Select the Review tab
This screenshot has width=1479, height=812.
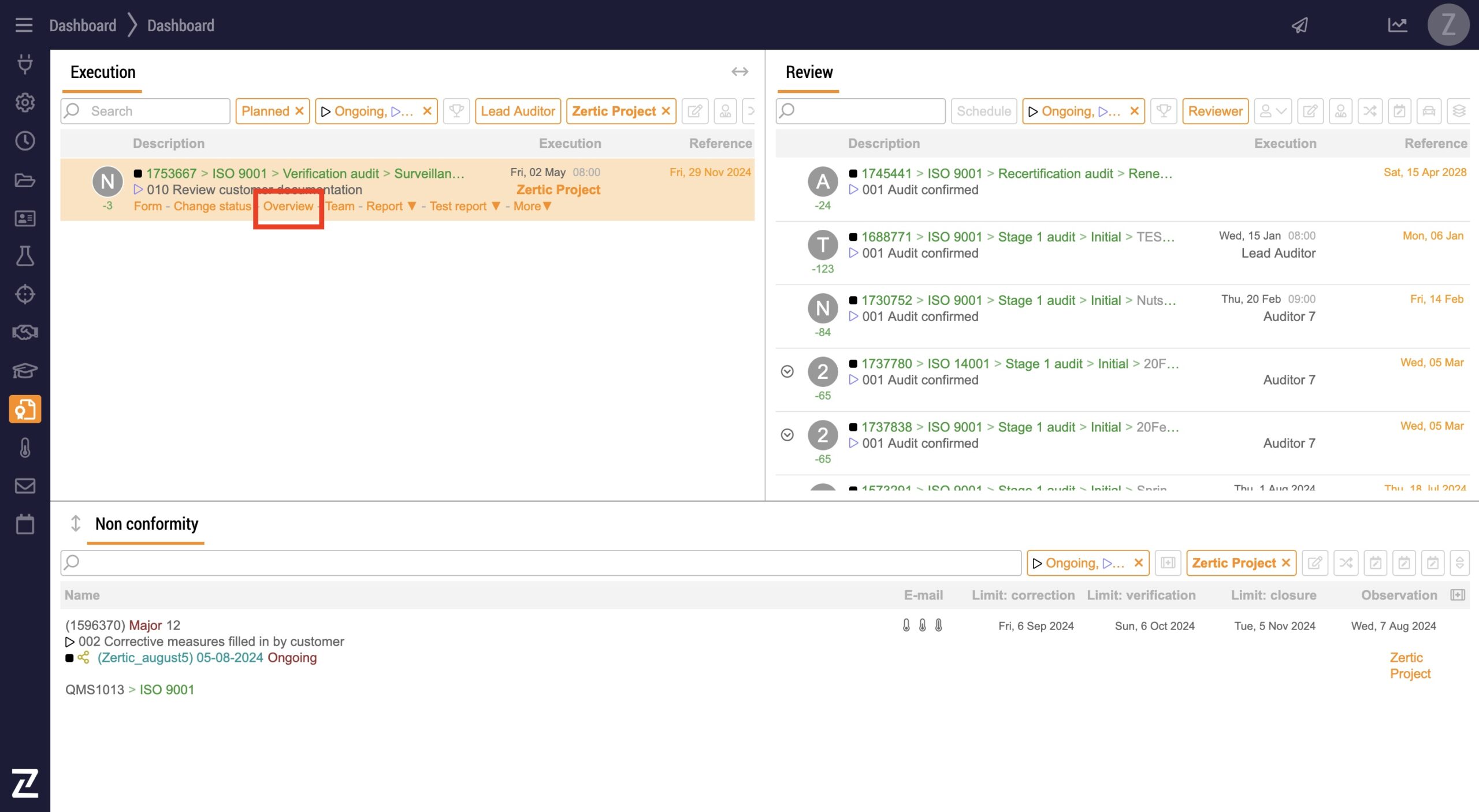click(808, 72)
